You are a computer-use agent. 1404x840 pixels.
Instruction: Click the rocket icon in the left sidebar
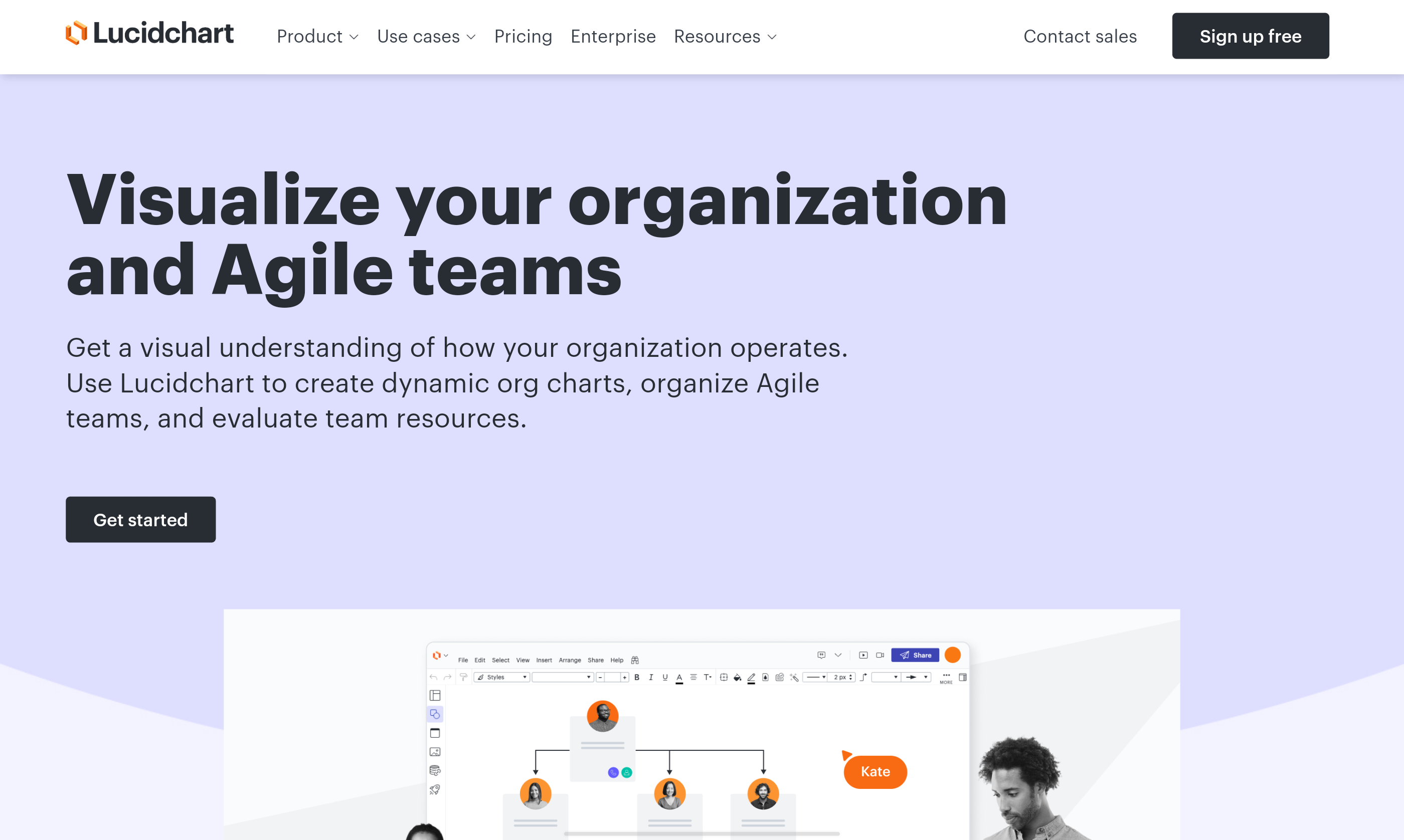[x=435, y=789]
